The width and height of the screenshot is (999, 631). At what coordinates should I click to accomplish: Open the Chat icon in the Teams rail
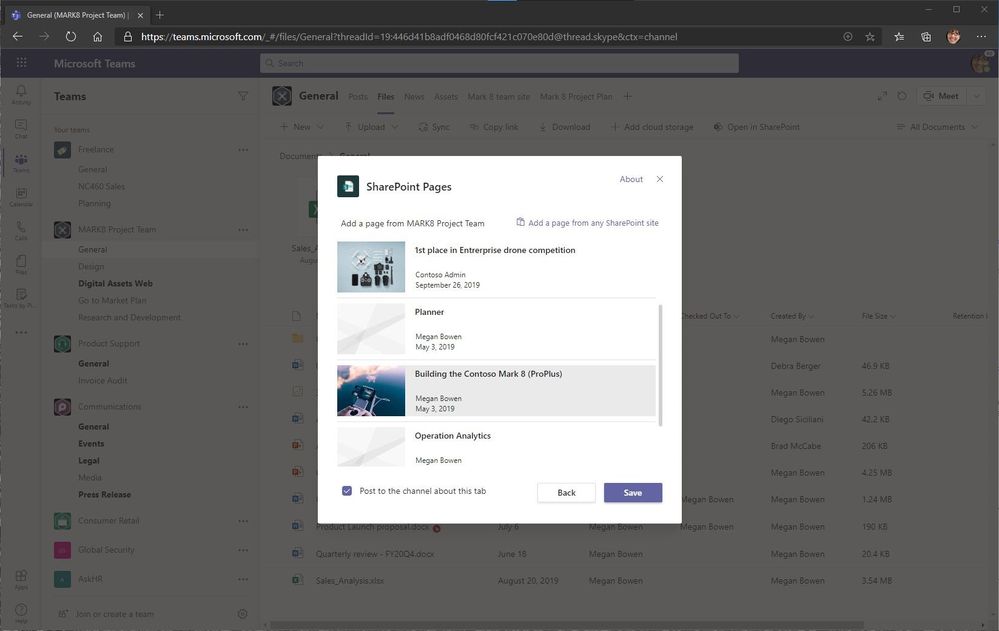click(21, 128)
